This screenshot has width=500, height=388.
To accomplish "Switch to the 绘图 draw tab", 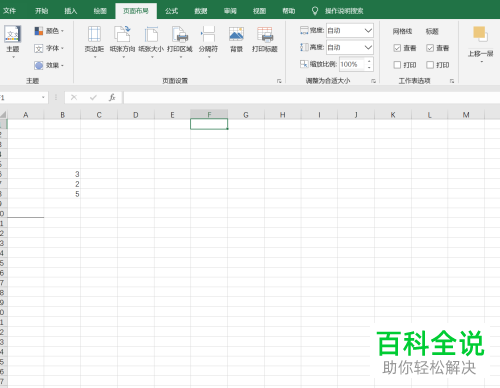I will [100, 11].
